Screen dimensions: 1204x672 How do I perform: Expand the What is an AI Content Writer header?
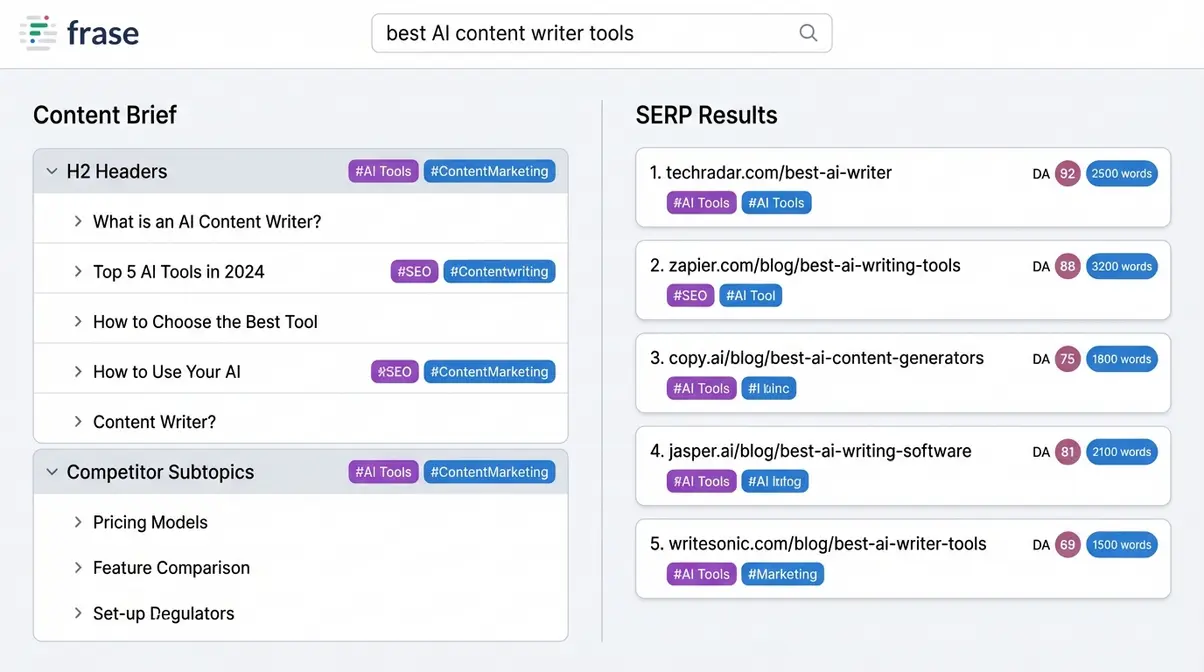pyautogui.click(x=79, y=221)
